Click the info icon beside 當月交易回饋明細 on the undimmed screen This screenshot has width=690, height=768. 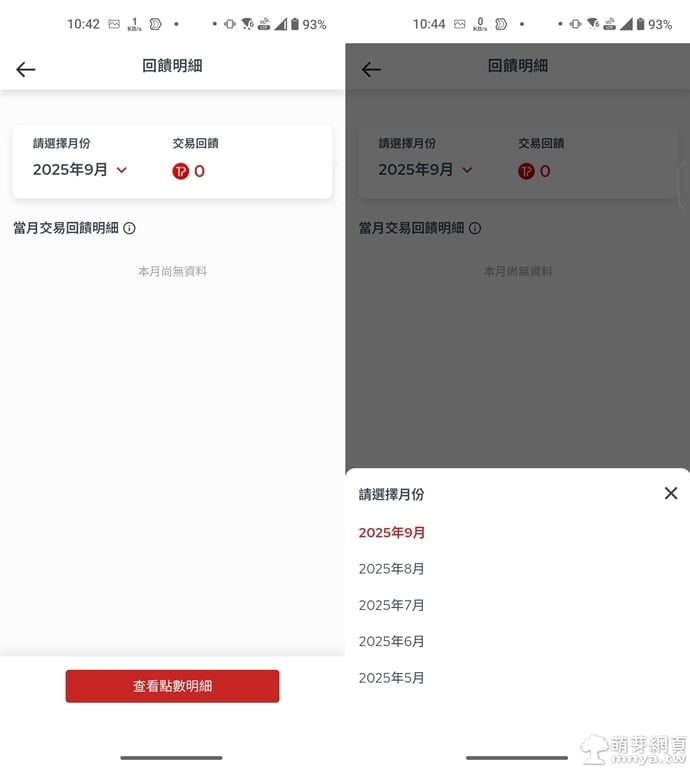[129, 228]
